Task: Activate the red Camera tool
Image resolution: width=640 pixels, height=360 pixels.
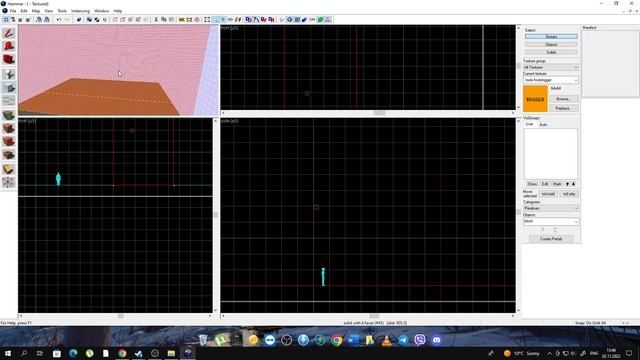Action: (9, 59)
